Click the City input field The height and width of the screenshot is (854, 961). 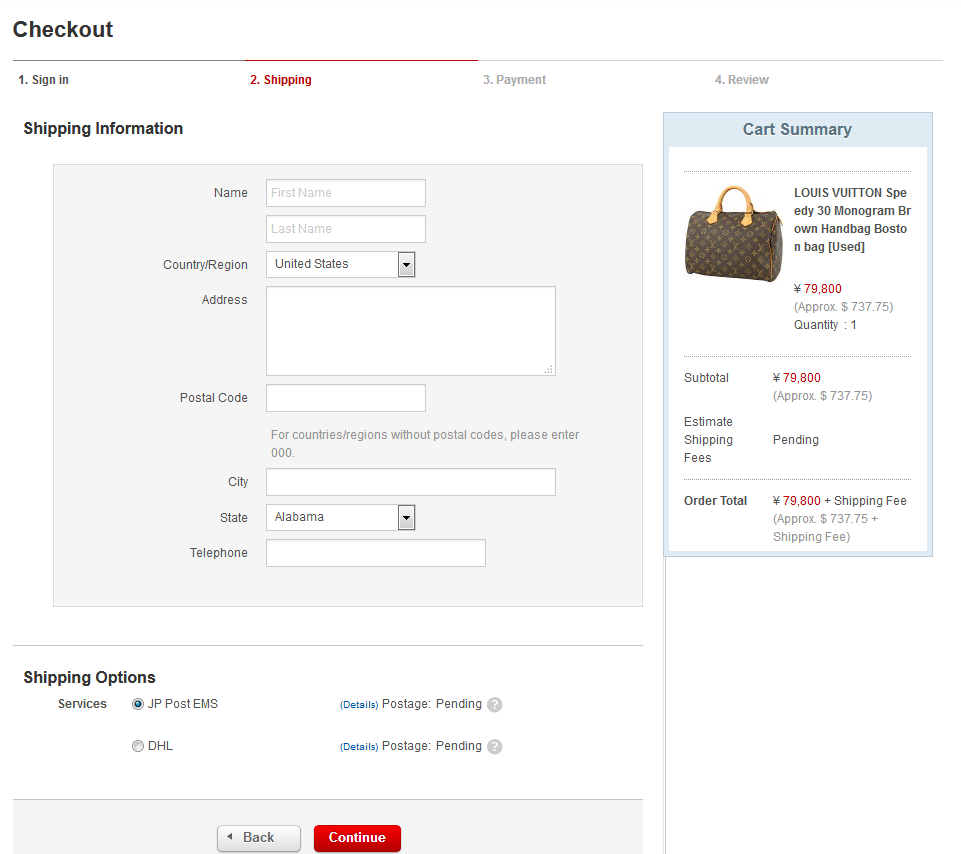pyautogui.click(x=411, y=482)
